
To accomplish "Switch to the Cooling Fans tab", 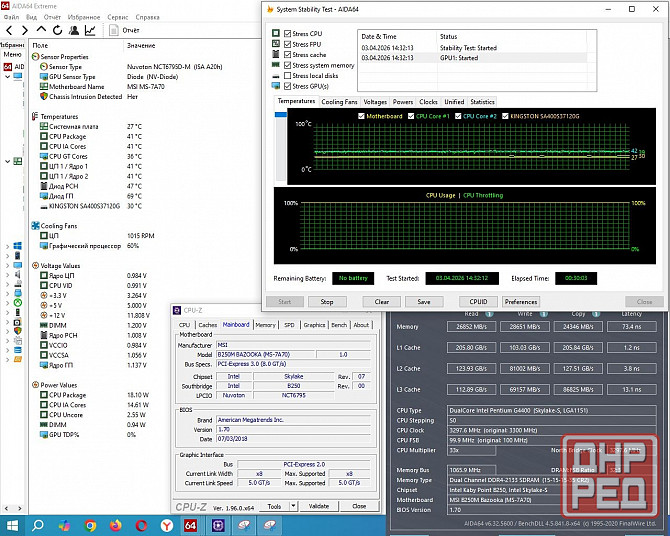I will tap(339, 102).
